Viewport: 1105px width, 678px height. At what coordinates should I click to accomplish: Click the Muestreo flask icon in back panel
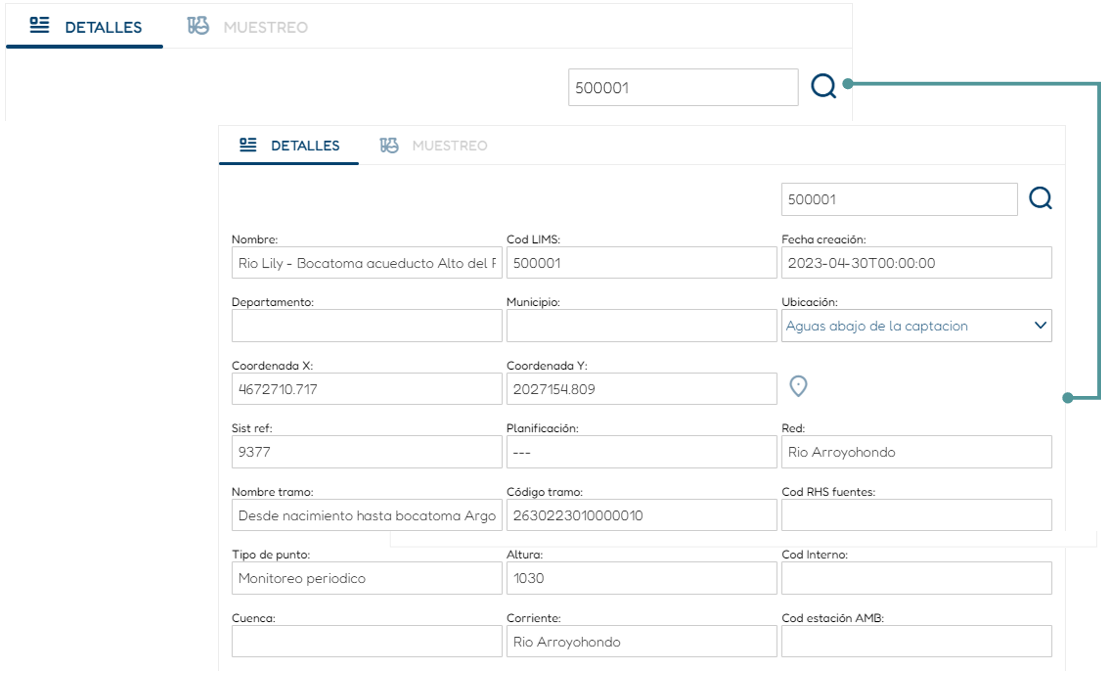point(198,26)
